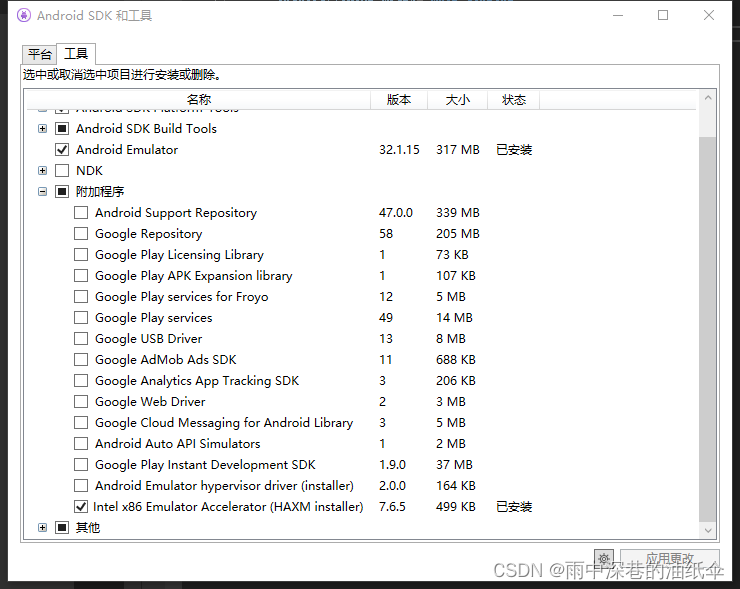Collapse the 附加程序 group

pyautogui.click(x=42, y=192)
